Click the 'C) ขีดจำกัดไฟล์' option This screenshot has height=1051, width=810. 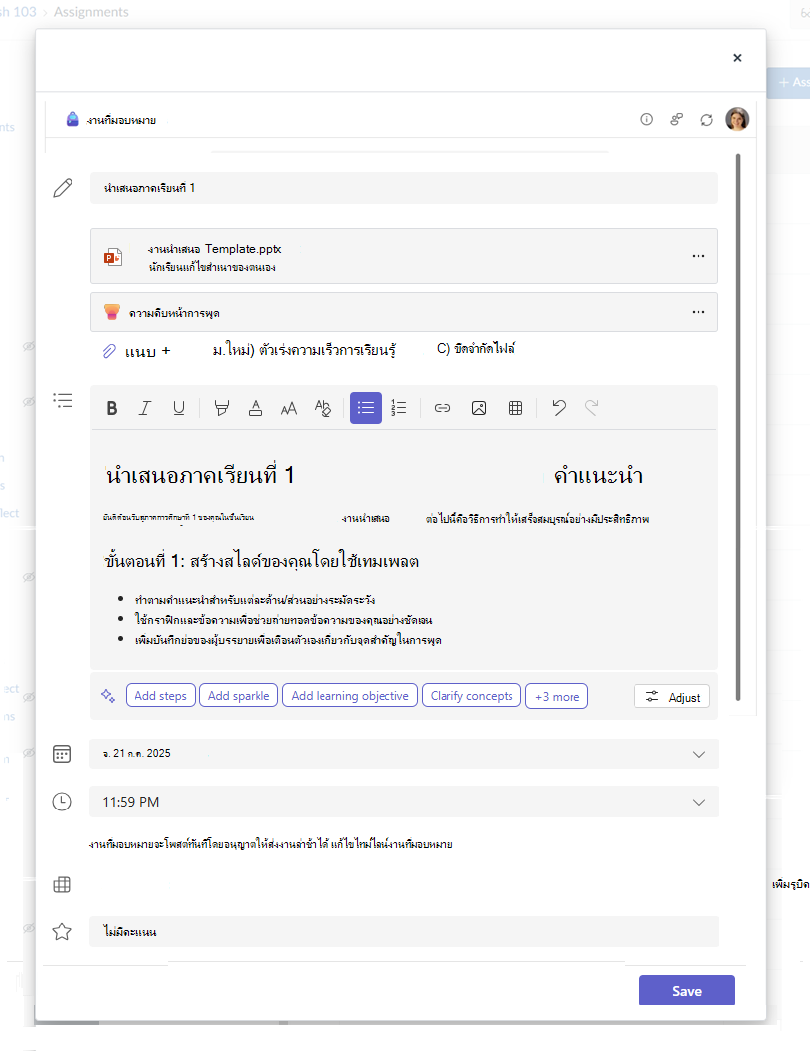click(476, 349)
